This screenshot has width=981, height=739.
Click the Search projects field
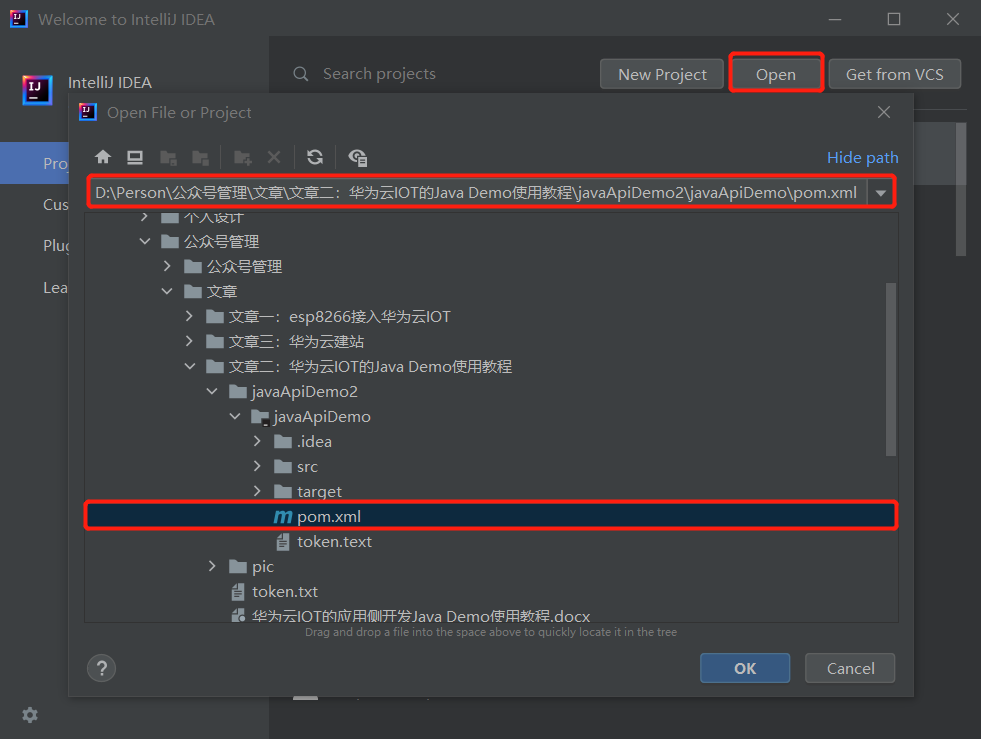click(x=379, y=74)
